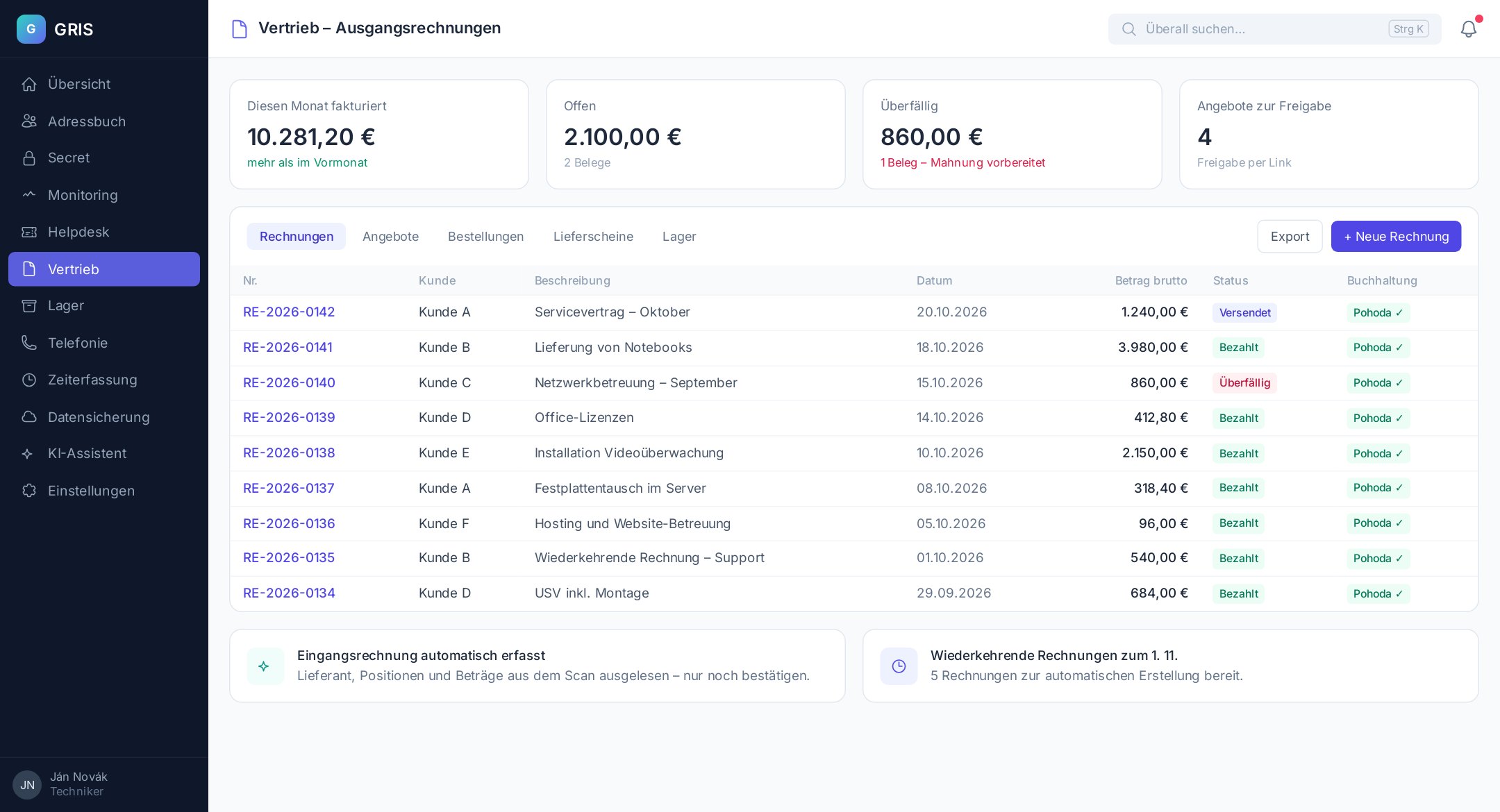Open the Übersicht home icon

[x=29, y=84]
